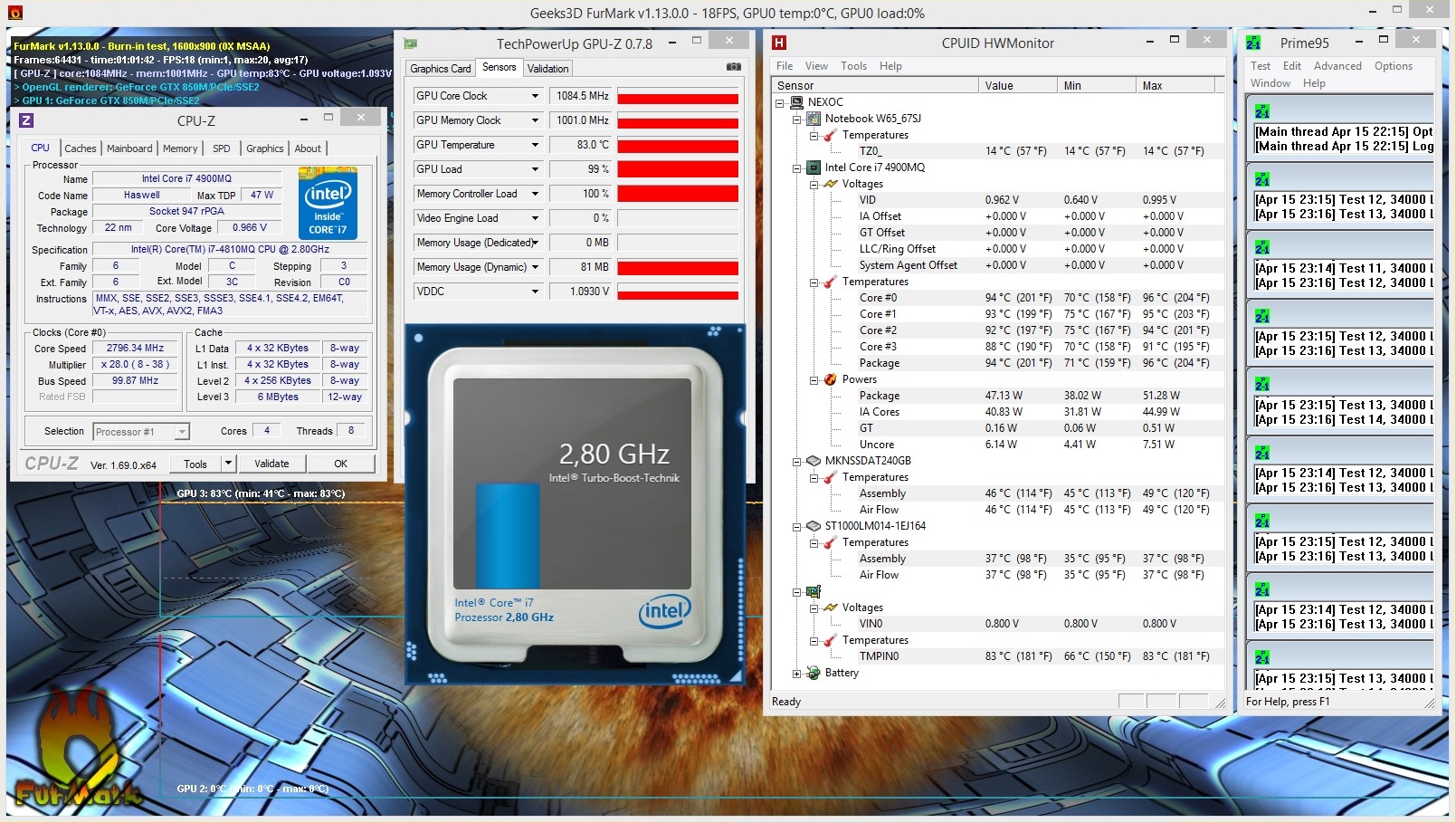1456x823 pixels.
Task: Click the CPU-Z purple Z title icon
Action: pos(26,120)
